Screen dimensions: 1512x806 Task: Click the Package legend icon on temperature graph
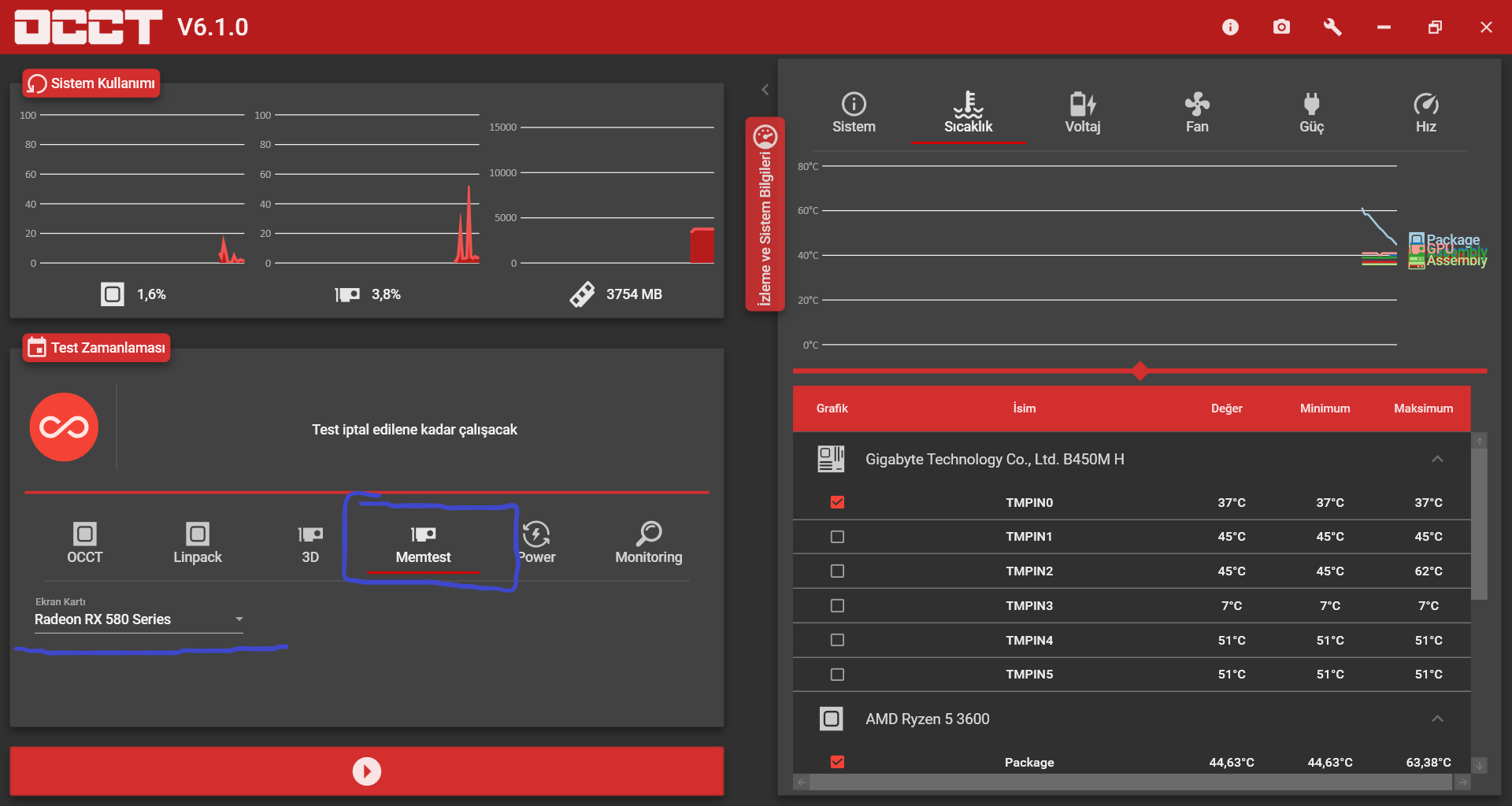(1416, 239)
